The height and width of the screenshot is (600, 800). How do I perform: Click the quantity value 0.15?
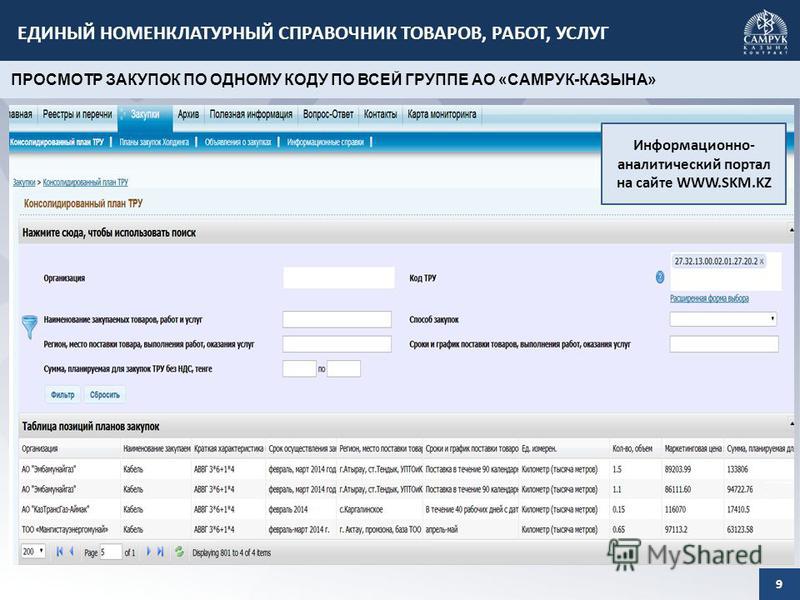pos(618,509)
